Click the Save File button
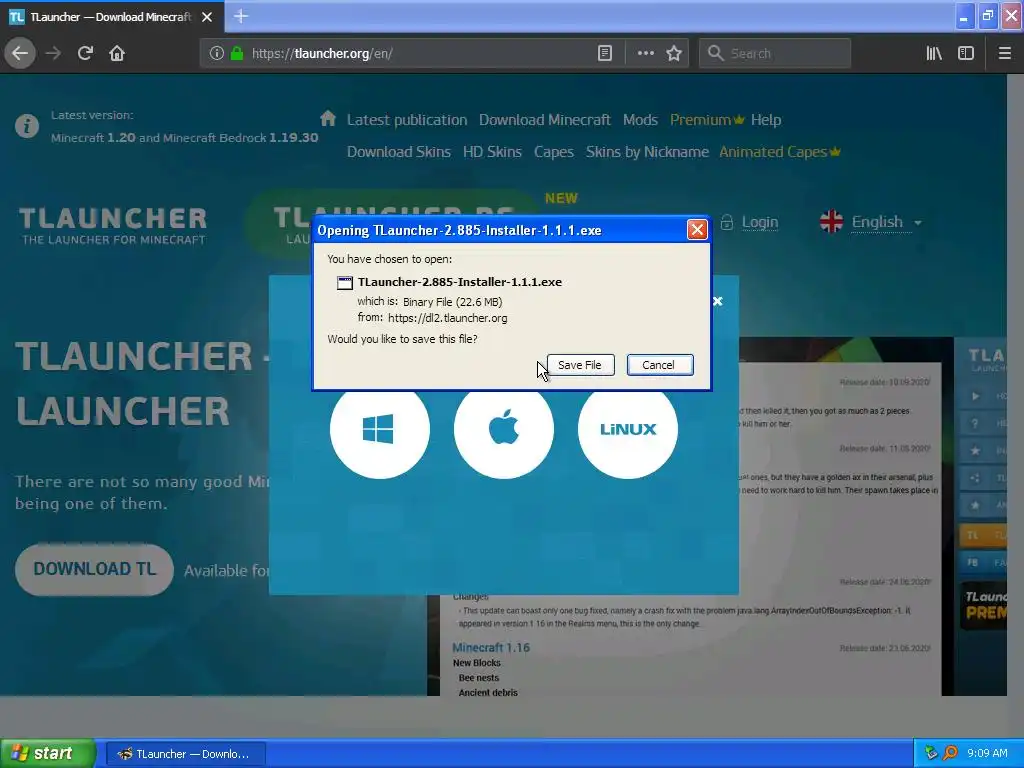 (x=580, y=365)
